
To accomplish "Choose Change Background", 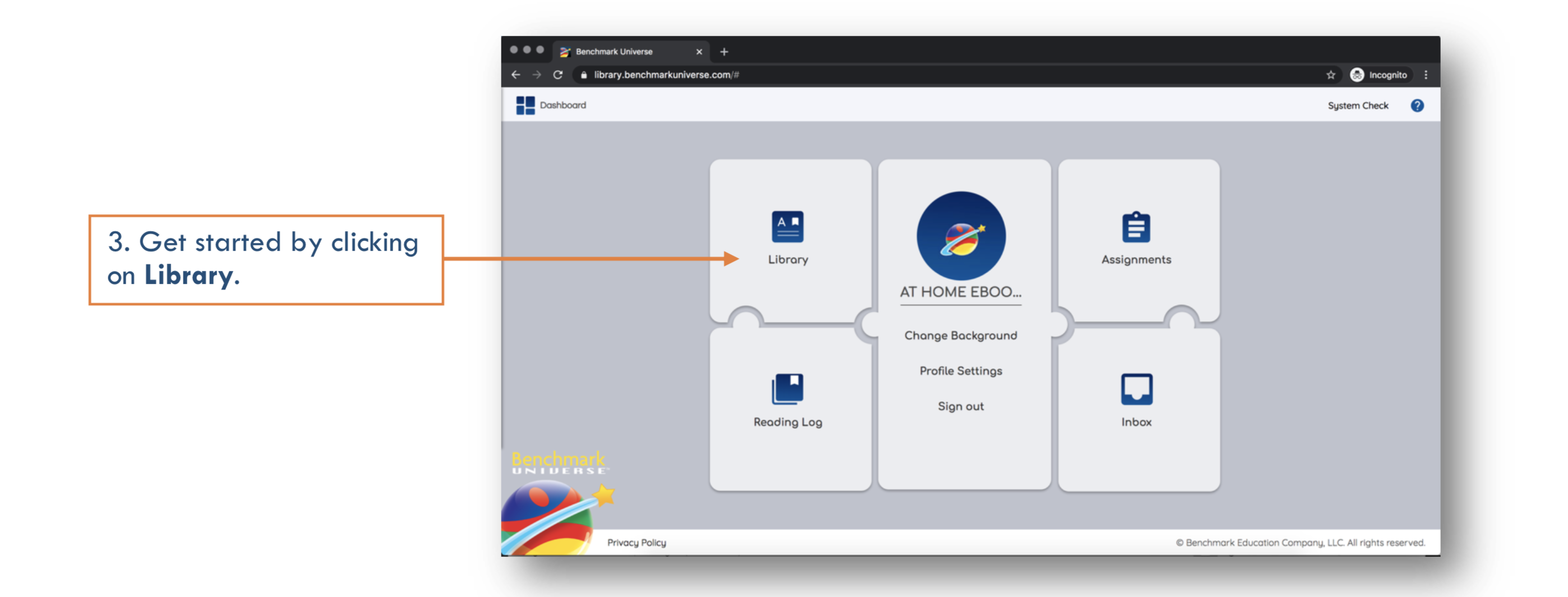I will click(961, 336).
